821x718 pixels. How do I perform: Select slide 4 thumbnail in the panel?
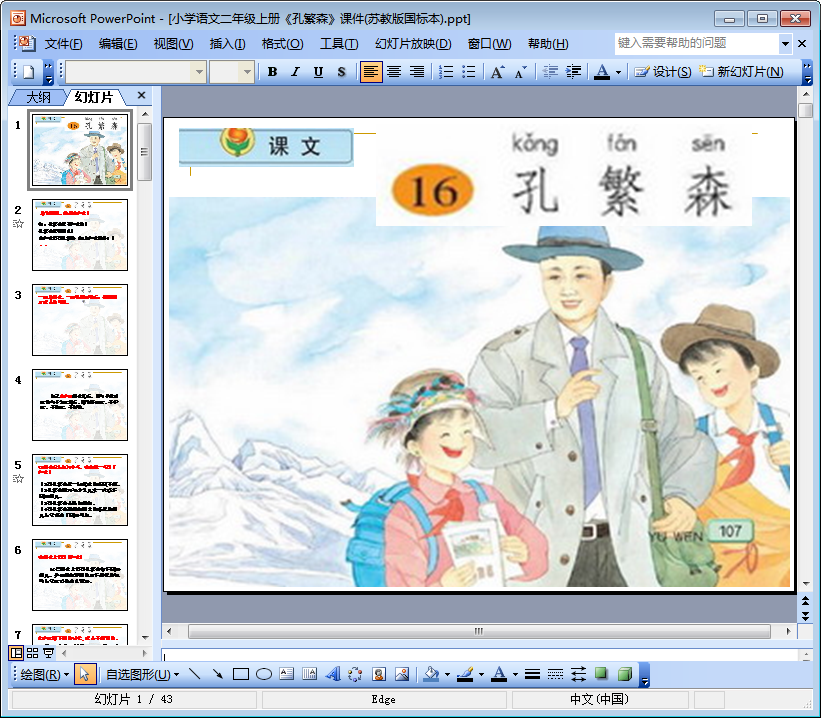(80, 405)
